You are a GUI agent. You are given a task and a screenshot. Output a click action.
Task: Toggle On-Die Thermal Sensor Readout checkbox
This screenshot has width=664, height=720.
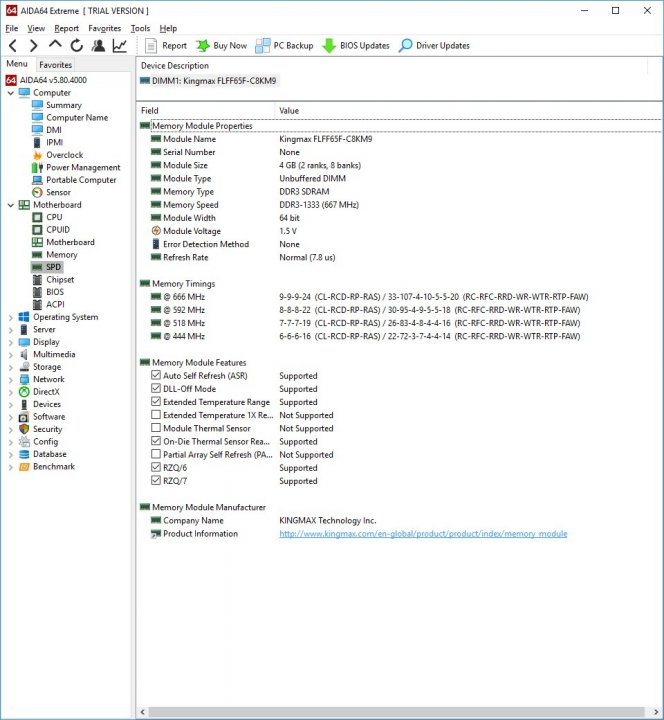click(156, 441)
